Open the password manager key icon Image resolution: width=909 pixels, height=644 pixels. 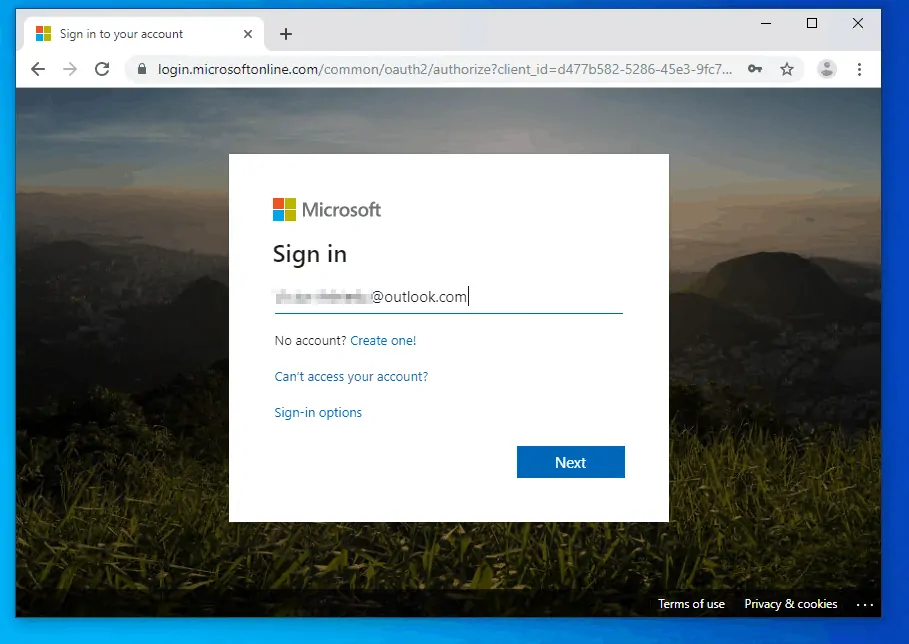pyautogui.click(x=755, y=69)
